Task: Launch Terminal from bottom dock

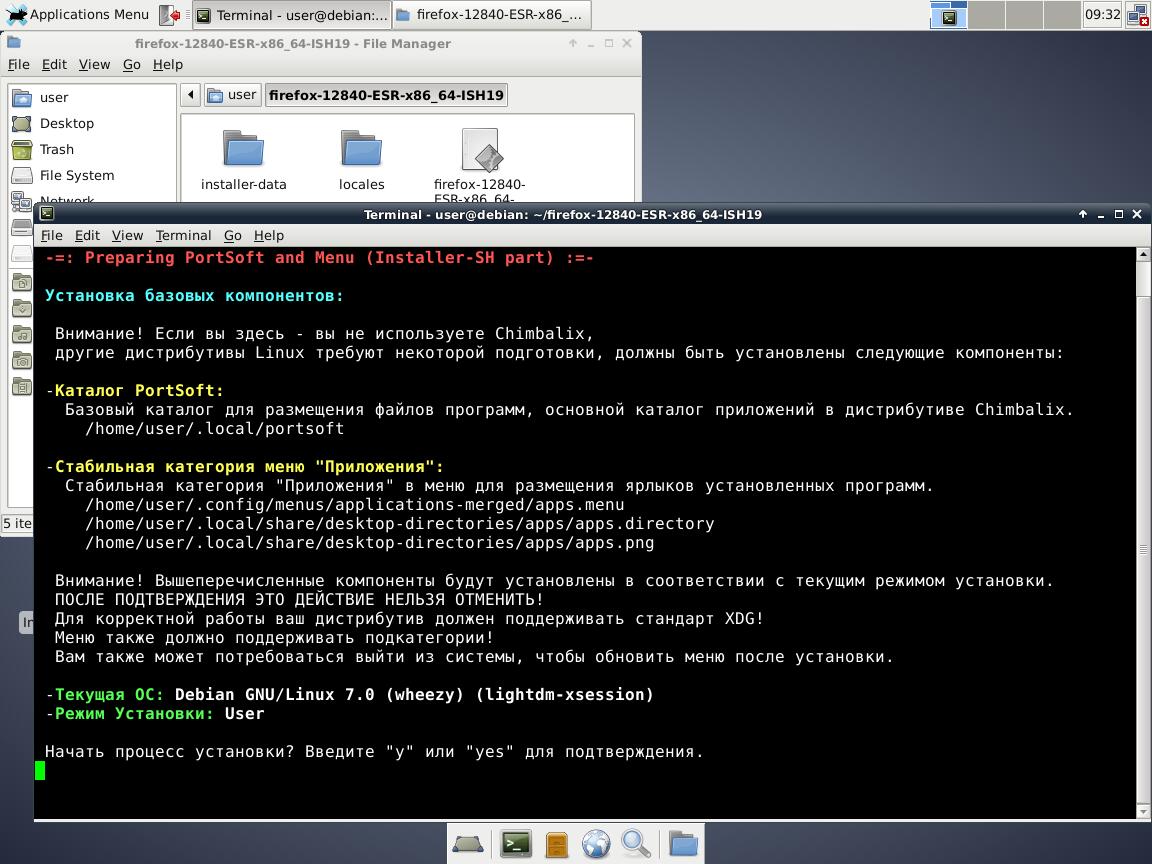Action: 516,844
